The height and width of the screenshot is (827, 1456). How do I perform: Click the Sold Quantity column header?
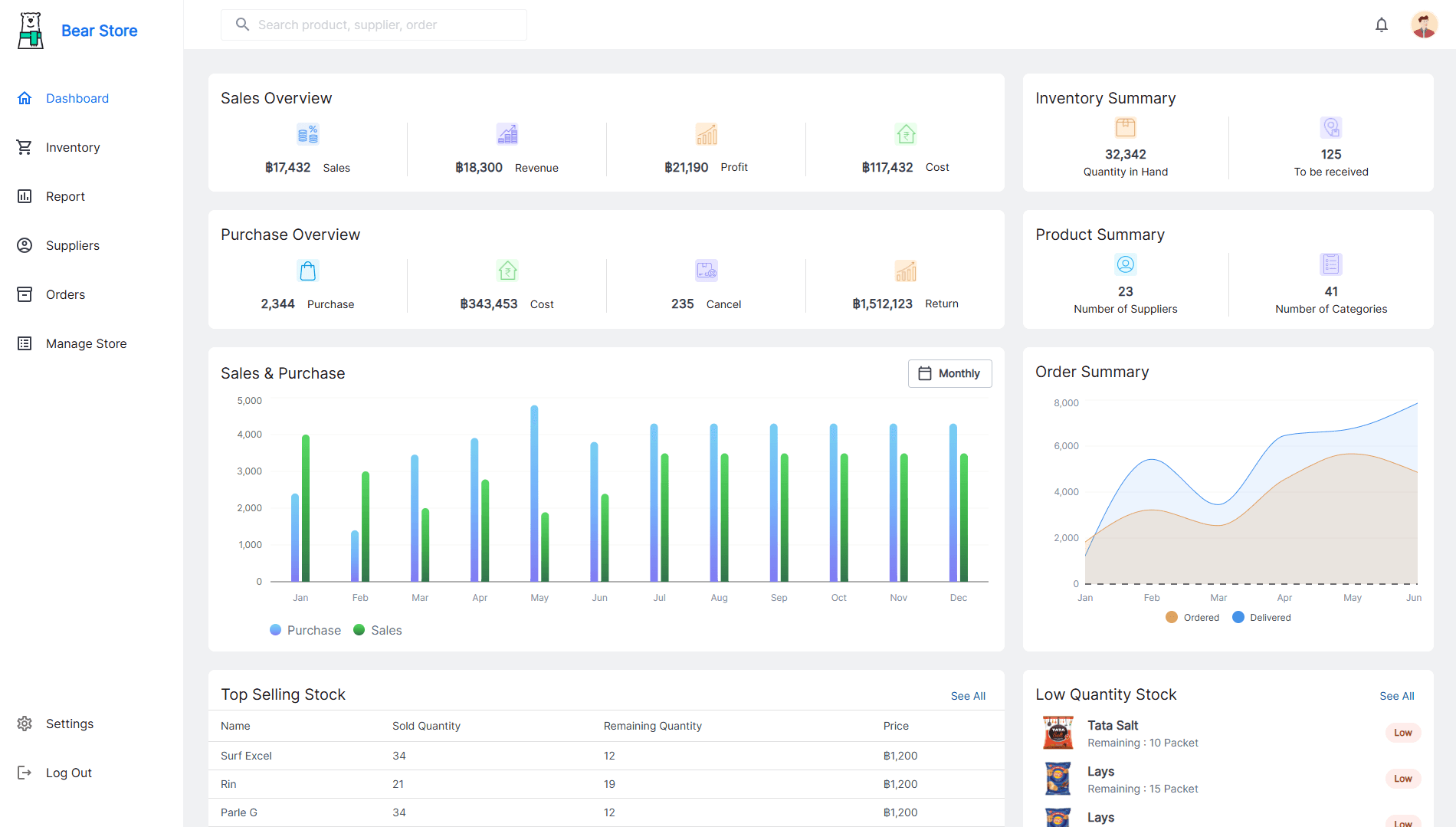pos(426,726)
